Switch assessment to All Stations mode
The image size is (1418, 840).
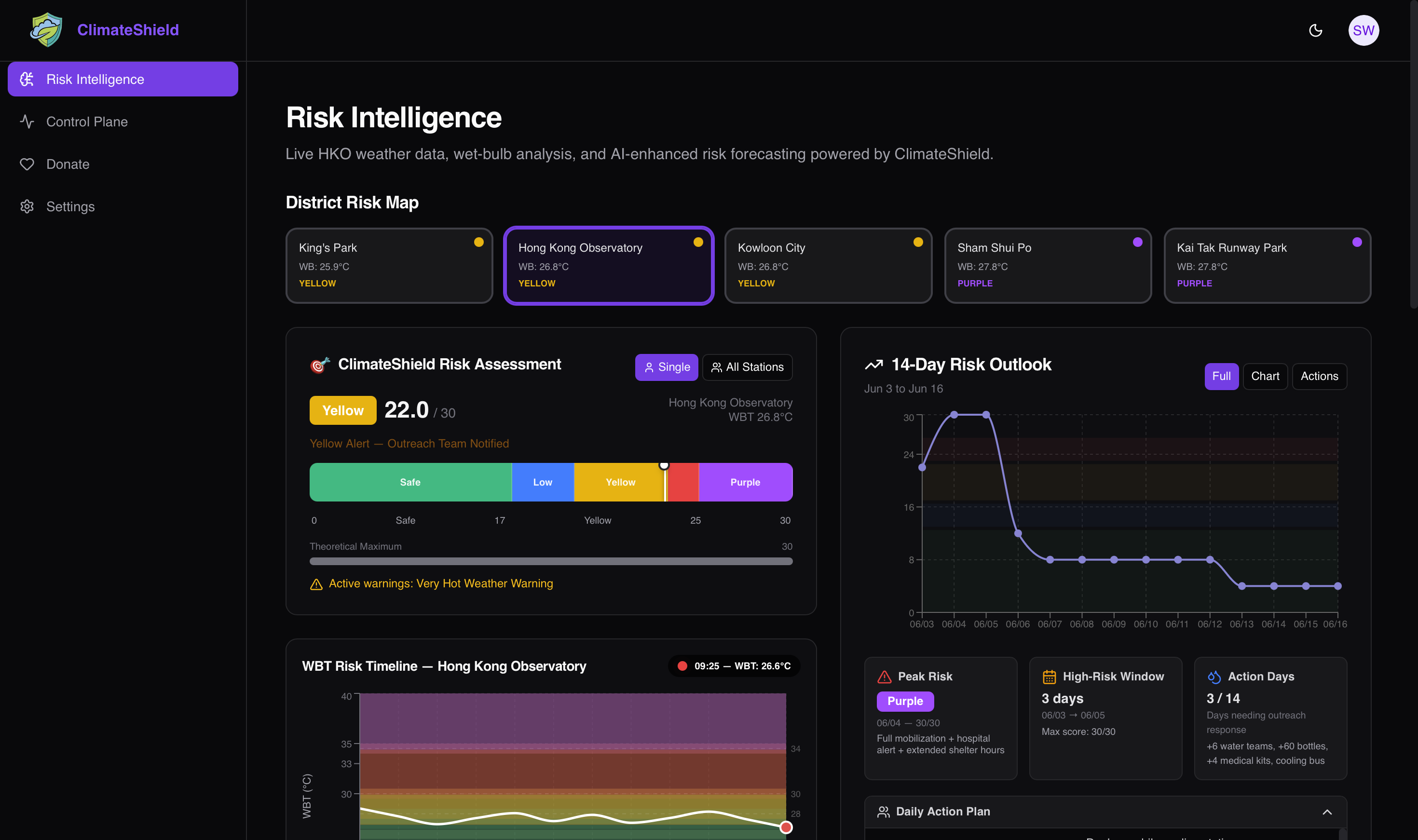[747, 367]
